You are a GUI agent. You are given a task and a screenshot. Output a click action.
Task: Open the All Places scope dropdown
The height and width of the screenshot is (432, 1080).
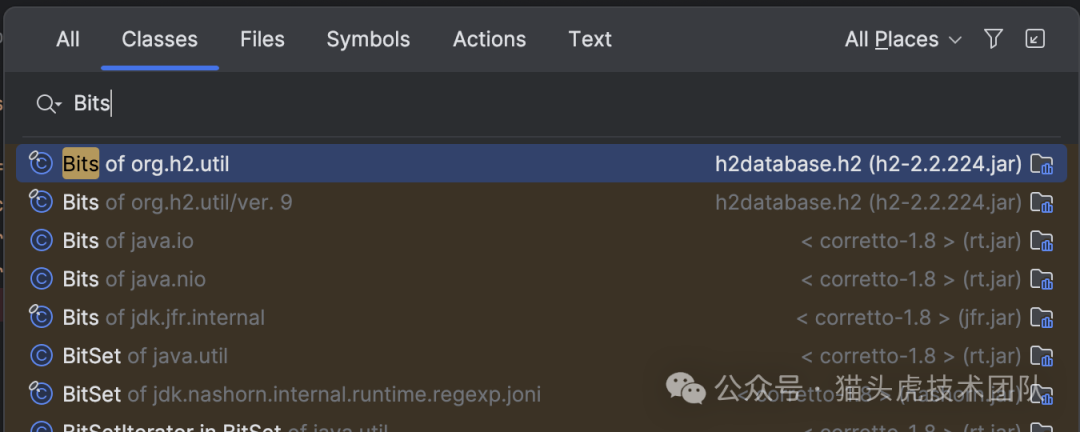(902, 39)
